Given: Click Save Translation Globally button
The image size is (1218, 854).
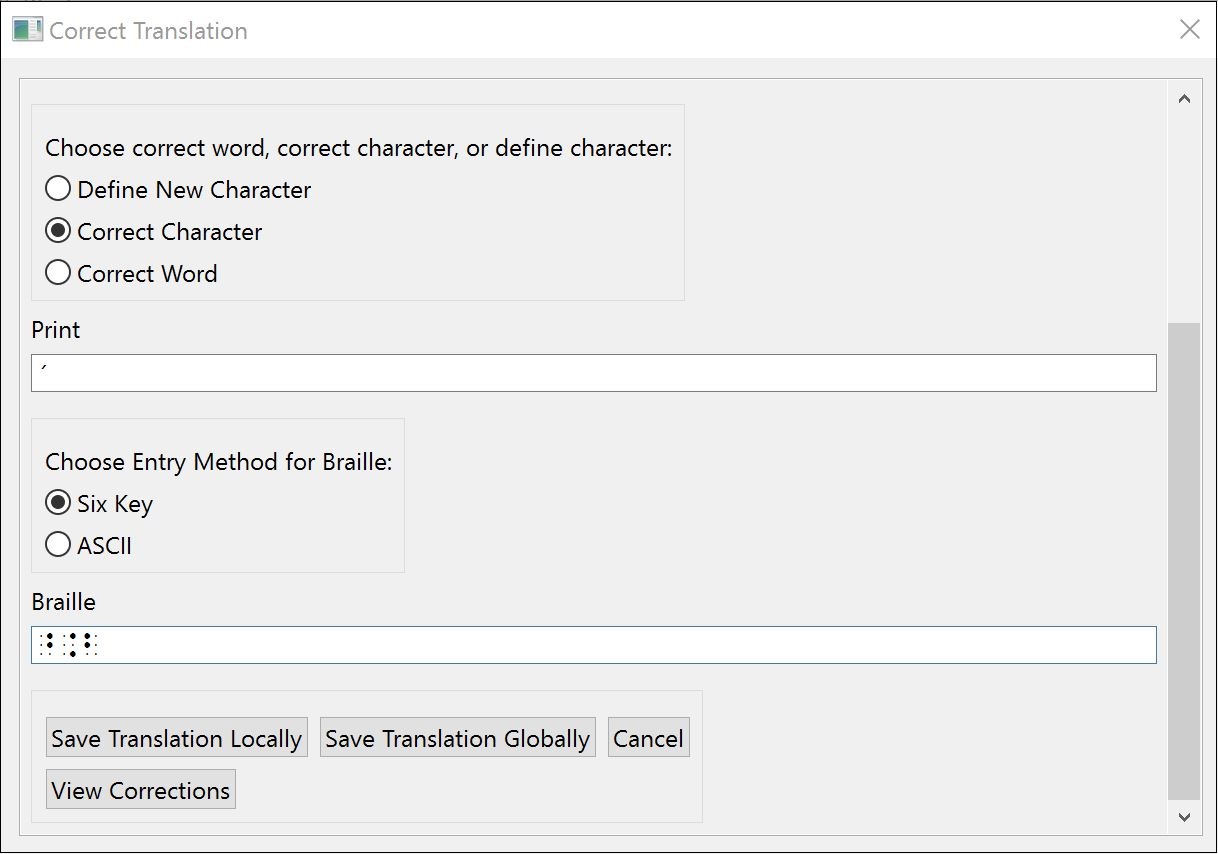Looking at the screenshot, I should [458, 738].
